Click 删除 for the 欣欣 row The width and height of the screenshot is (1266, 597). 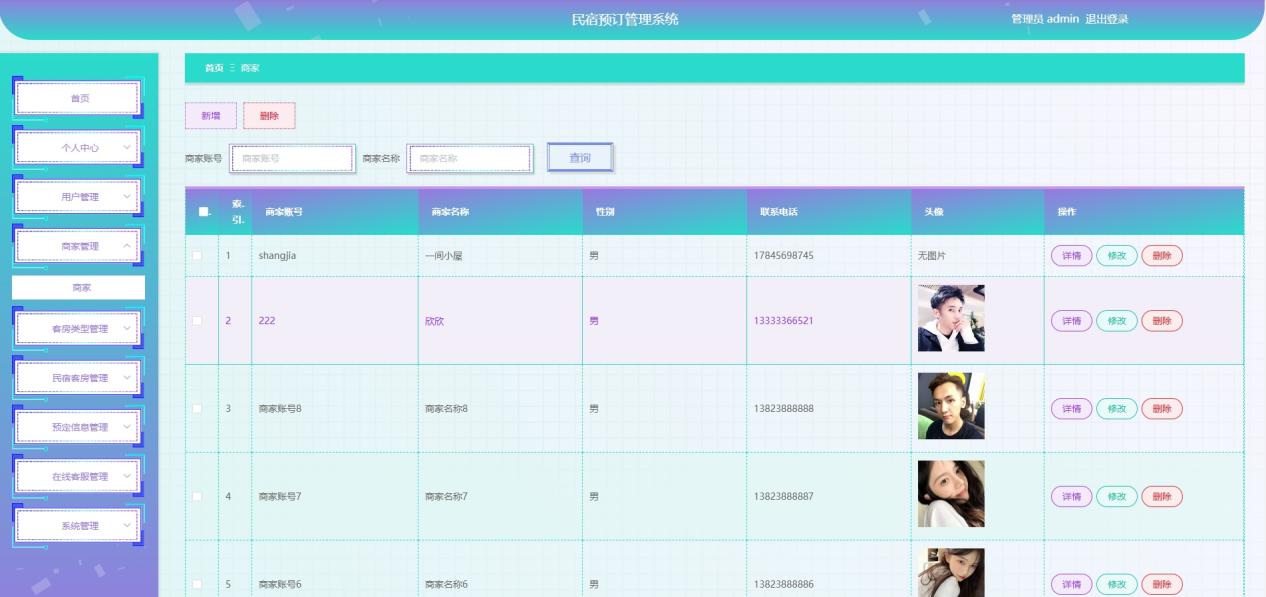pyautogui.click(x=1162, y=321)
